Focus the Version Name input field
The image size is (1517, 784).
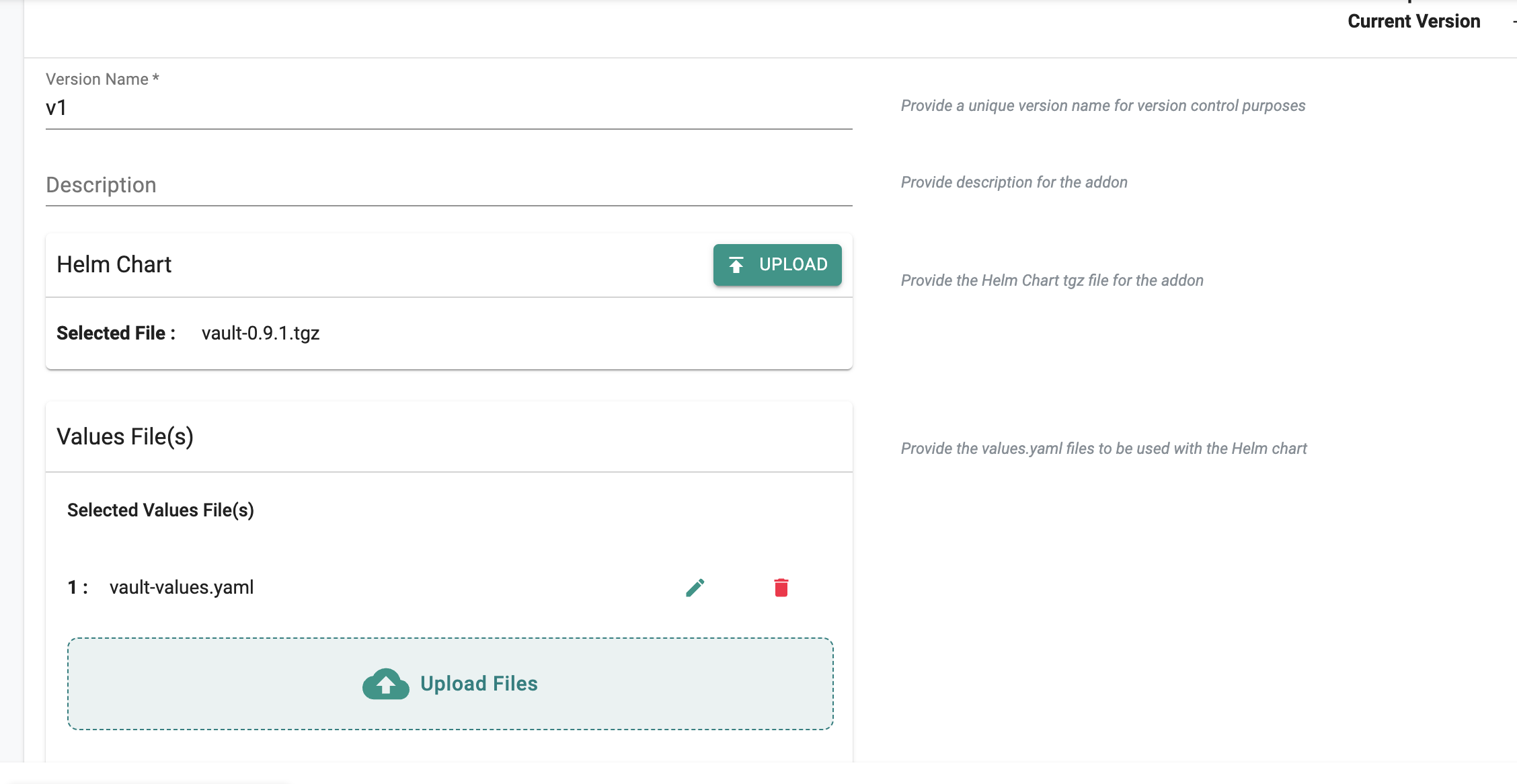pyautogui.click(x=449, y=108)
